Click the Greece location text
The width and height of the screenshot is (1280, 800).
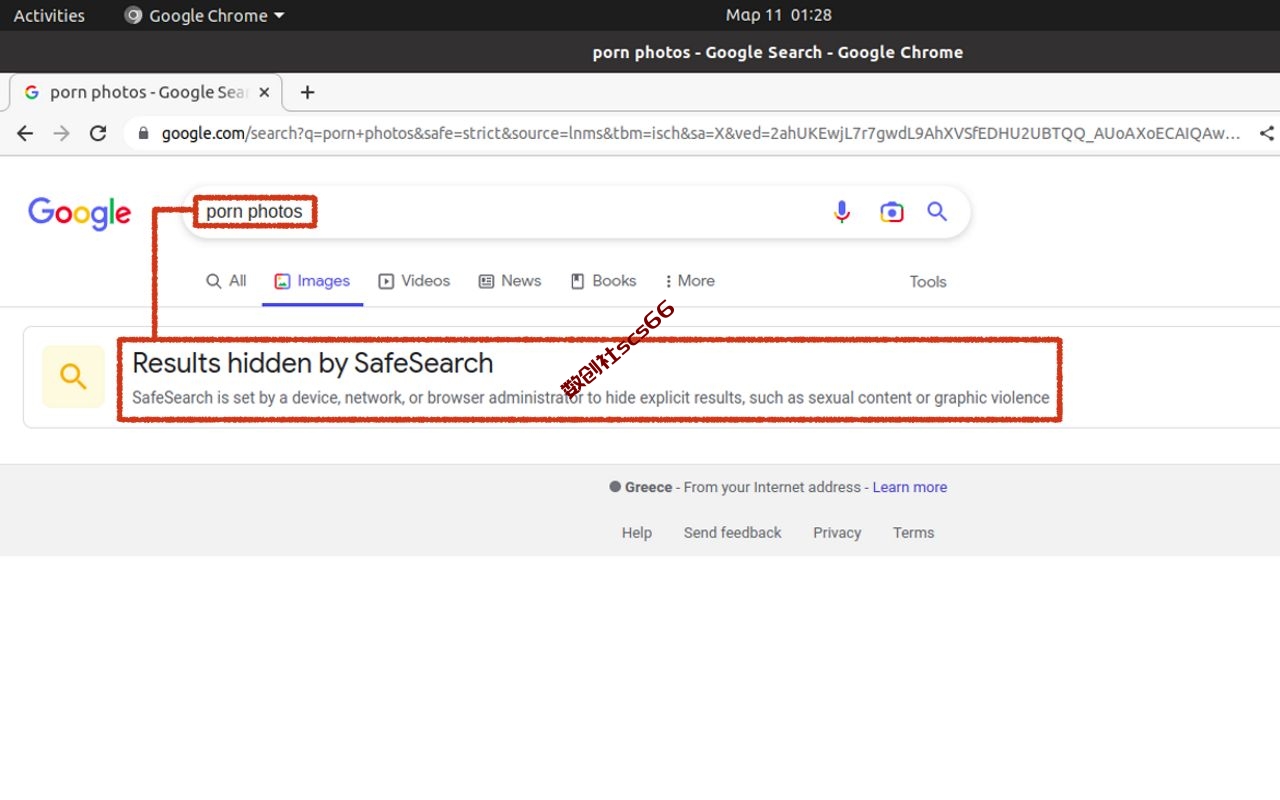click(649, 487)
